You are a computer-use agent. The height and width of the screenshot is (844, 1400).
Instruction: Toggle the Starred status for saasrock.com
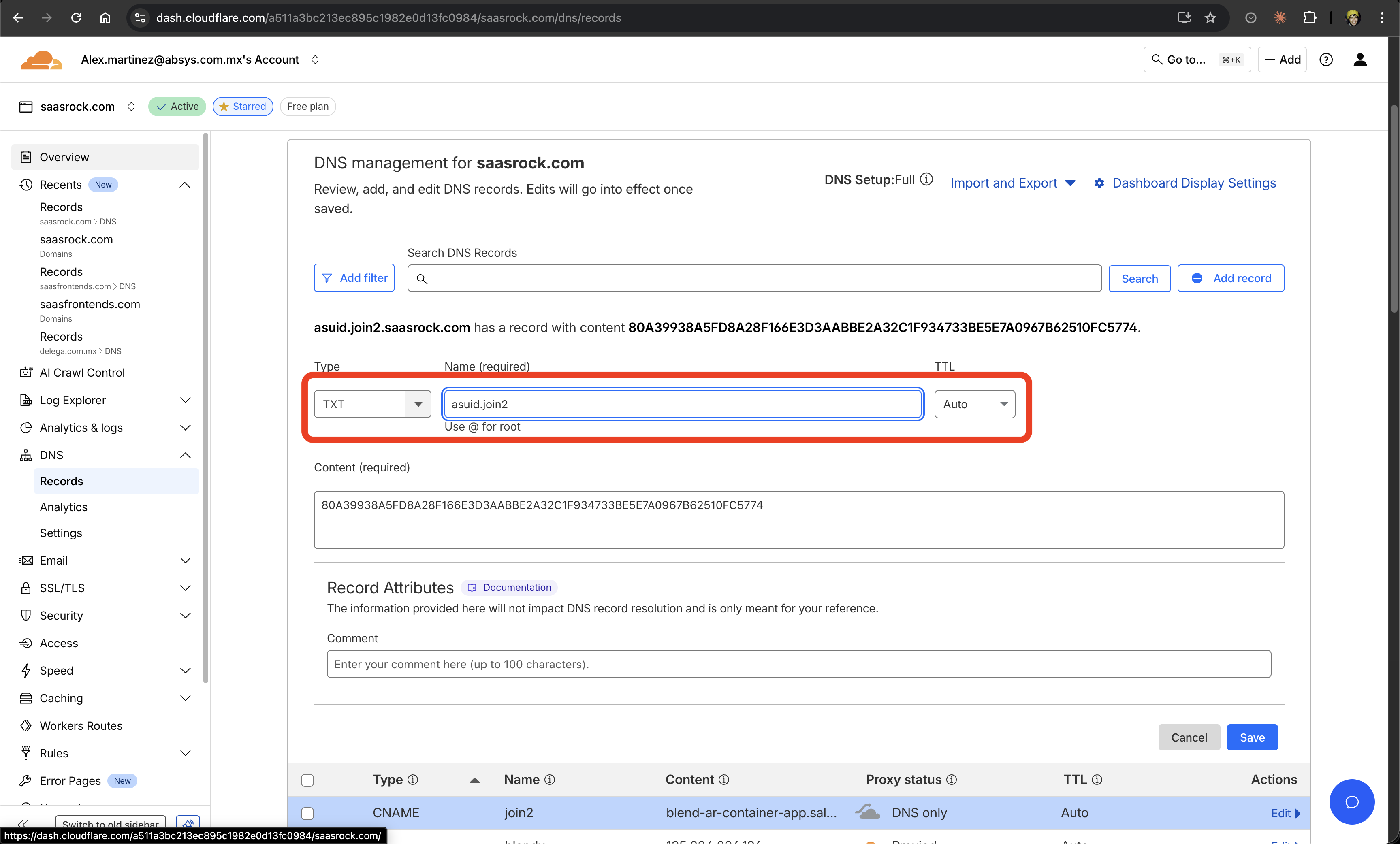(x=243, y=106)
